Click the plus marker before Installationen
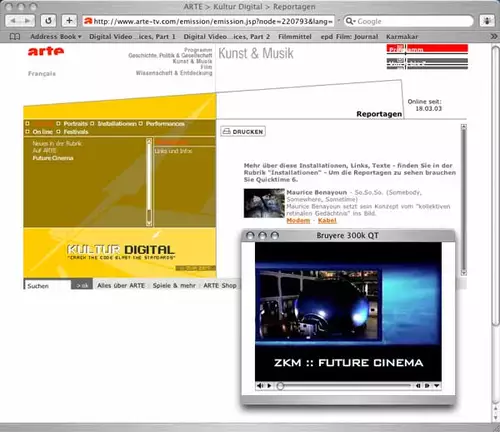The height and width of the screenshot is (432, 500). tap(92, 124)
